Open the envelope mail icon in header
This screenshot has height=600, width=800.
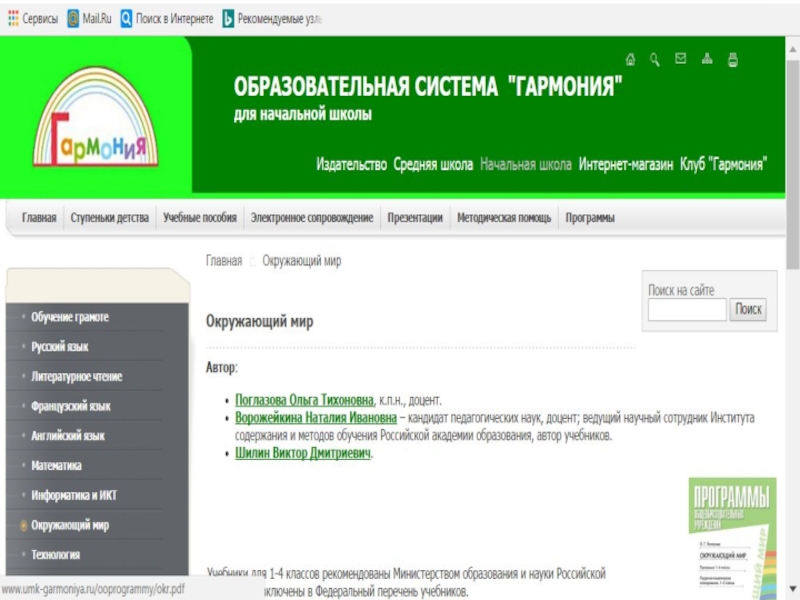pyautogui.click(x=681, y=59)
